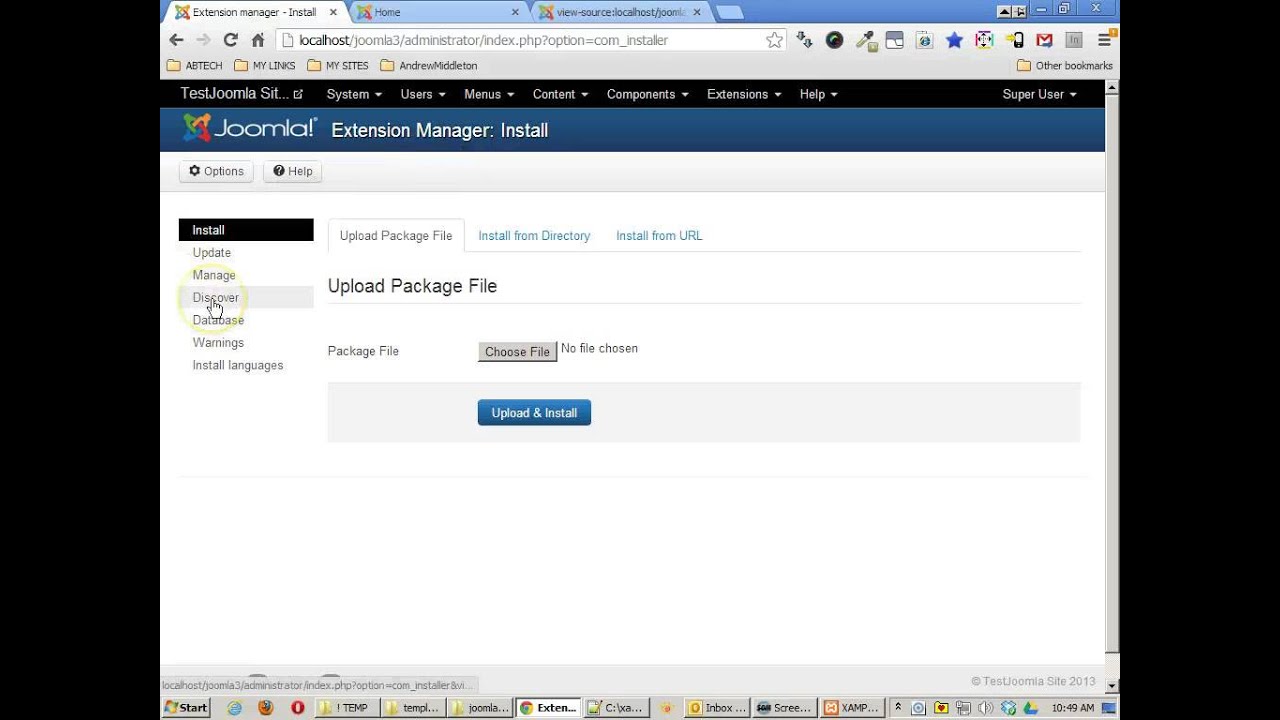
Task: Click the TestJoomla Site link
Action: pyautogui.click(x=241, y=93)
